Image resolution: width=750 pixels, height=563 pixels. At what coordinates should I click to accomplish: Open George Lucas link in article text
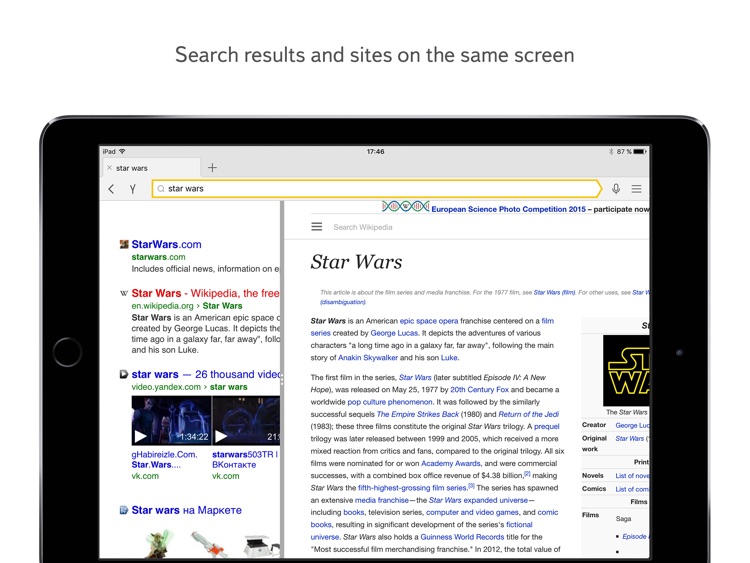pos(394,333)
